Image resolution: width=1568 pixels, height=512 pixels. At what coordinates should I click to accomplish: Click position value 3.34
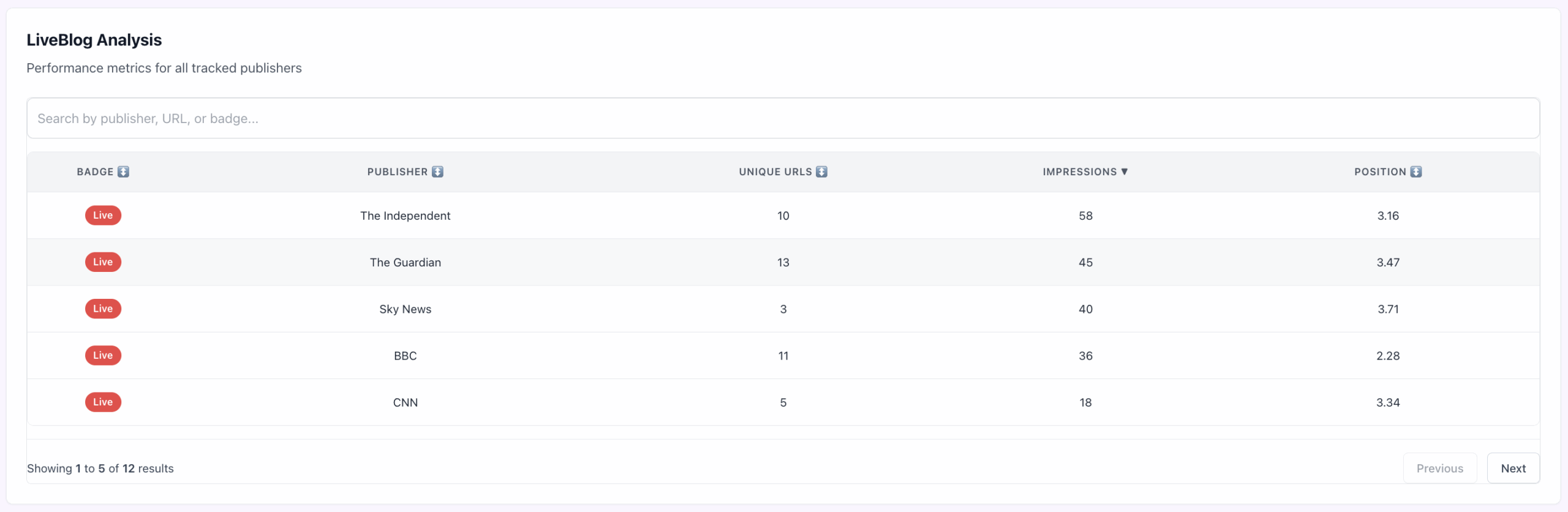1388,402
